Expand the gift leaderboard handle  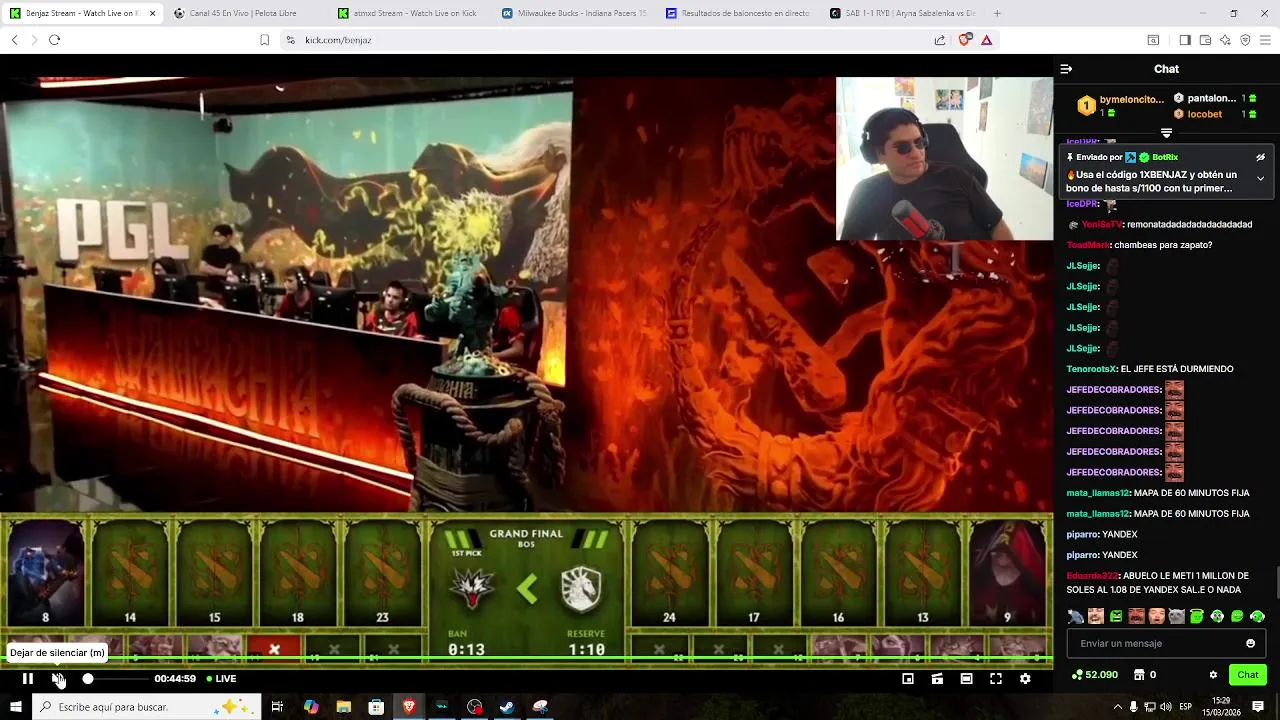coord(1166,133)
